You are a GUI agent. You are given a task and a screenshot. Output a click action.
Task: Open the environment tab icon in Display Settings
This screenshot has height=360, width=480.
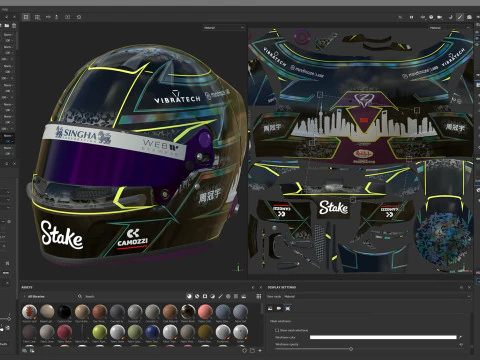tap(270, 308)
